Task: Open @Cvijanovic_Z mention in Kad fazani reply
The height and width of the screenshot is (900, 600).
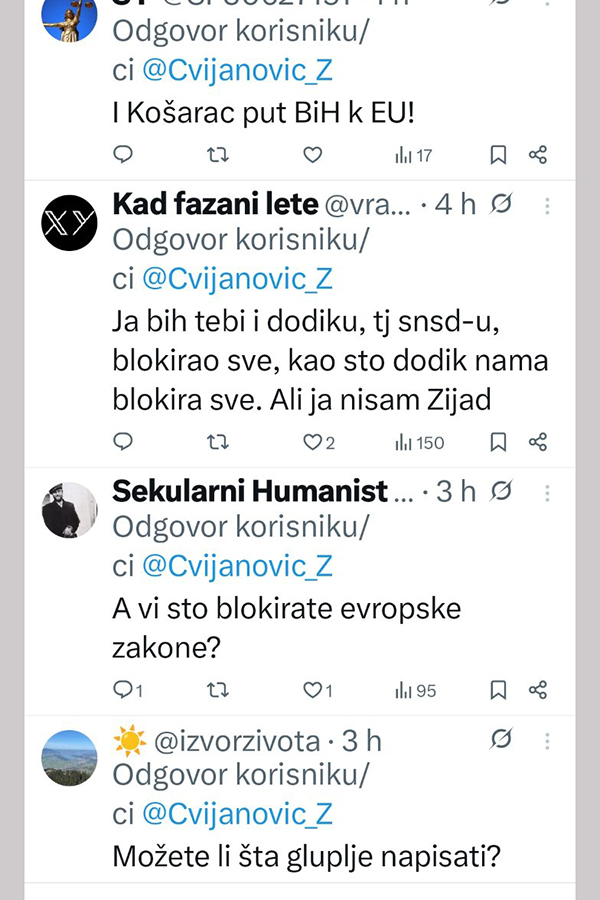Action: point(237,279)
